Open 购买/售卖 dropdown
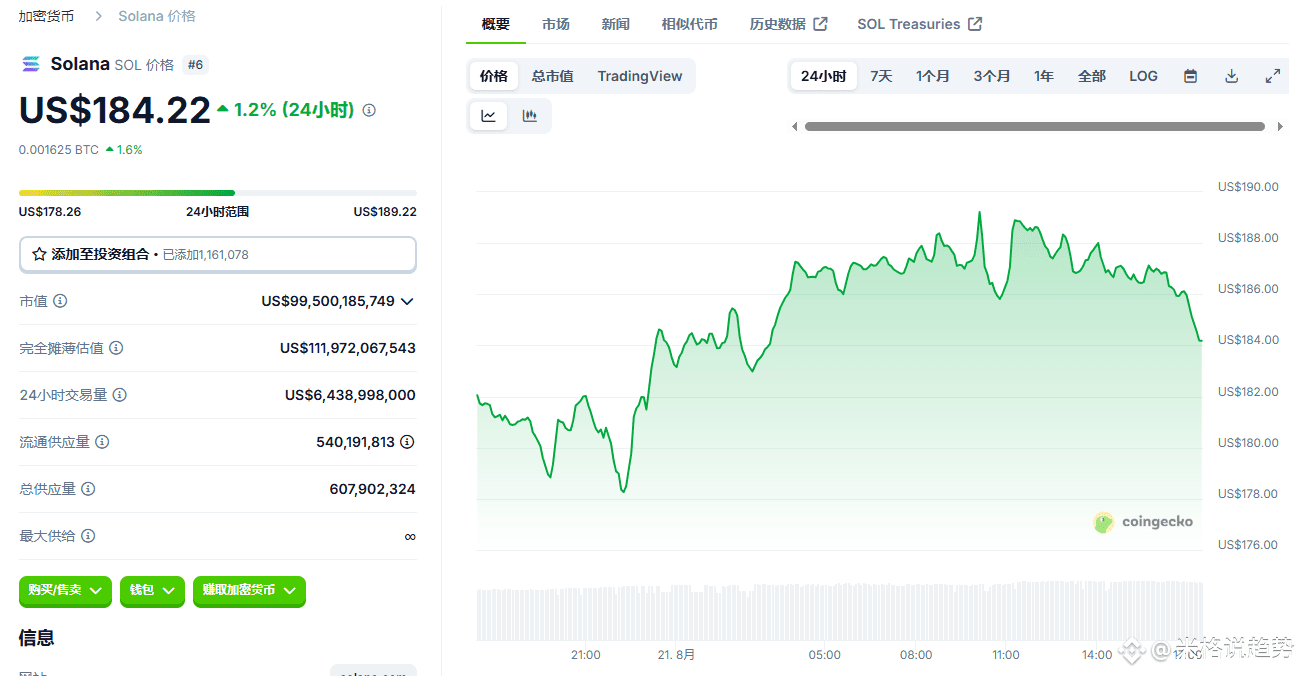Screen dimensions: 1303x676 click(x=65, y=591)
